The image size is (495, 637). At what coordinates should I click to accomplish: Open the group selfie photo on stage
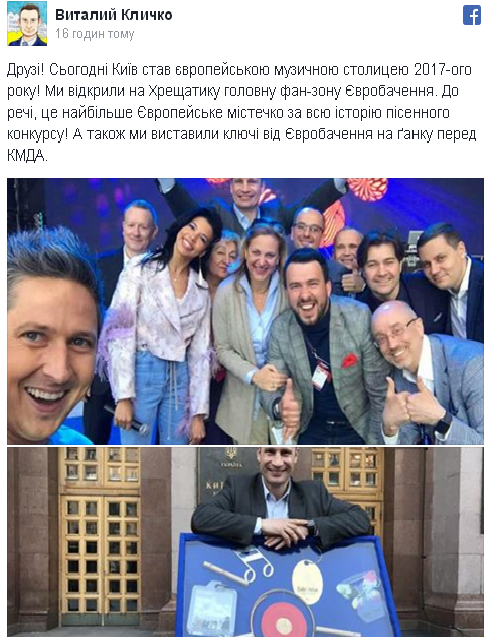245,311
